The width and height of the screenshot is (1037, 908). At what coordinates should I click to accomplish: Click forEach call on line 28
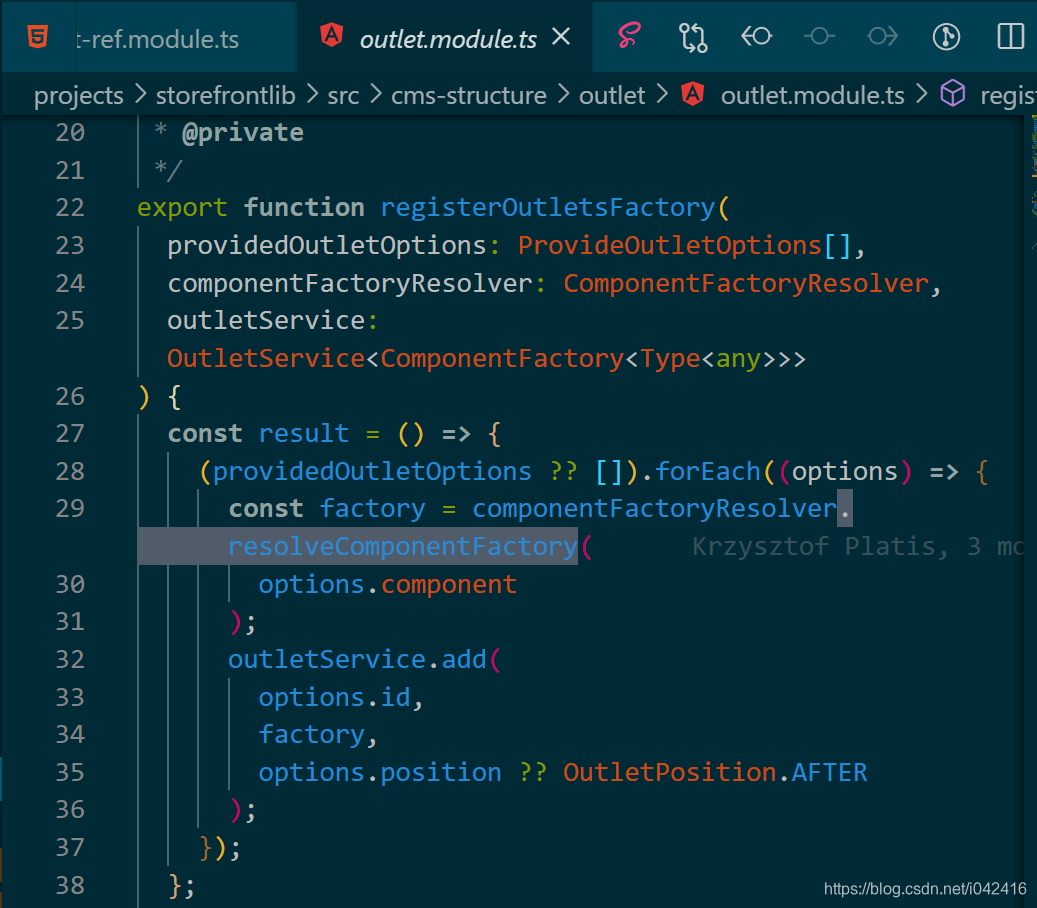tap(708, 472)
